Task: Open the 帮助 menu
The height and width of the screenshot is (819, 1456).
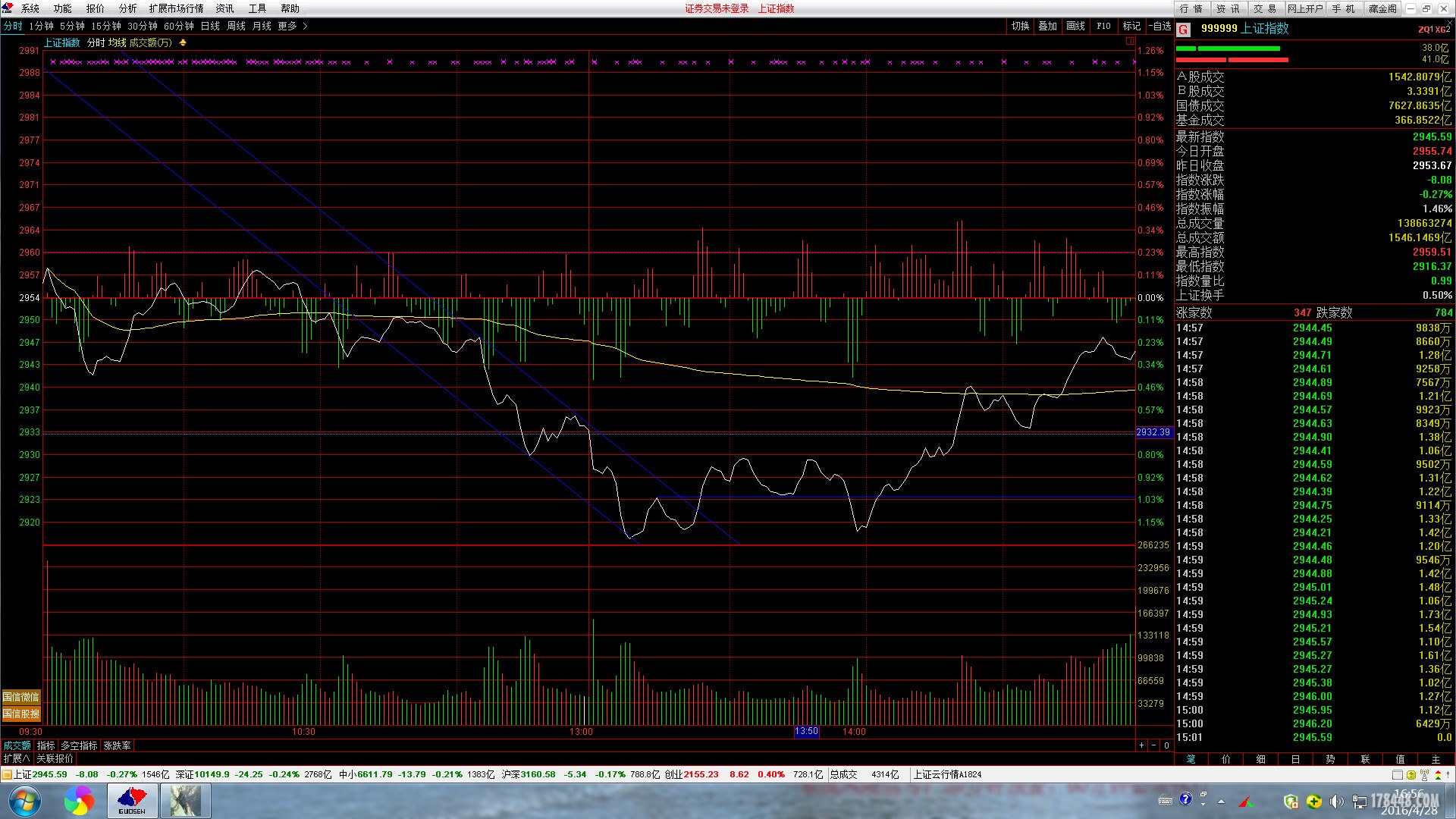Action: click(290, 8)
